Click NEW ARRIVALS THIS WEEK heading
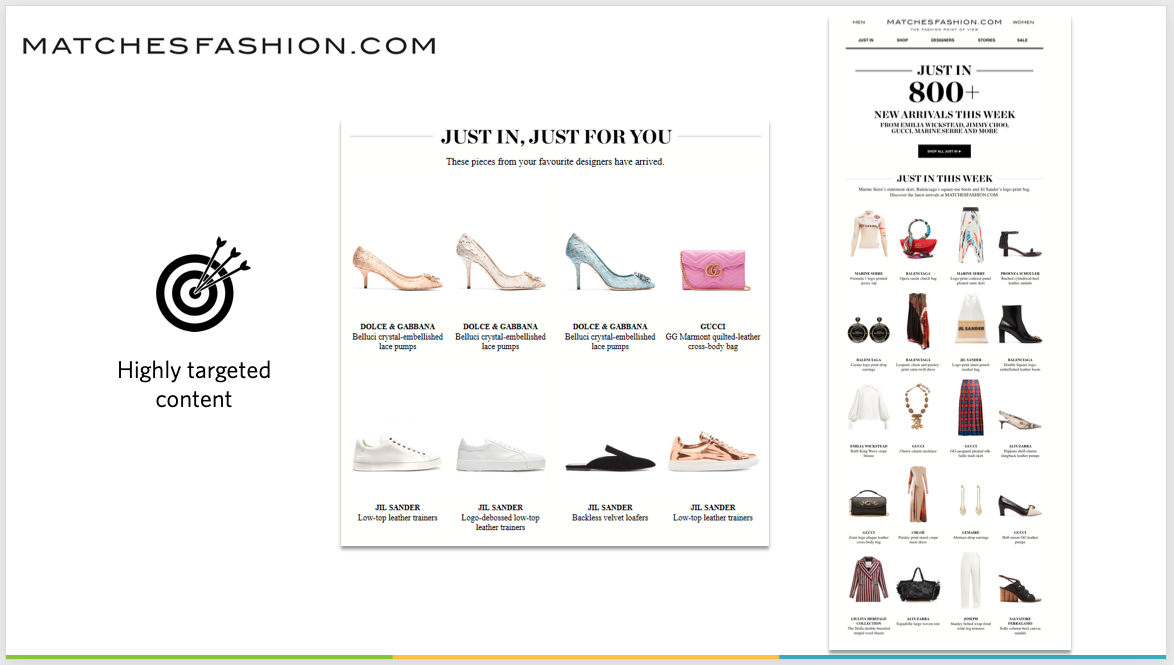This screenshot has width=1174, height=665. coord(944,115)
